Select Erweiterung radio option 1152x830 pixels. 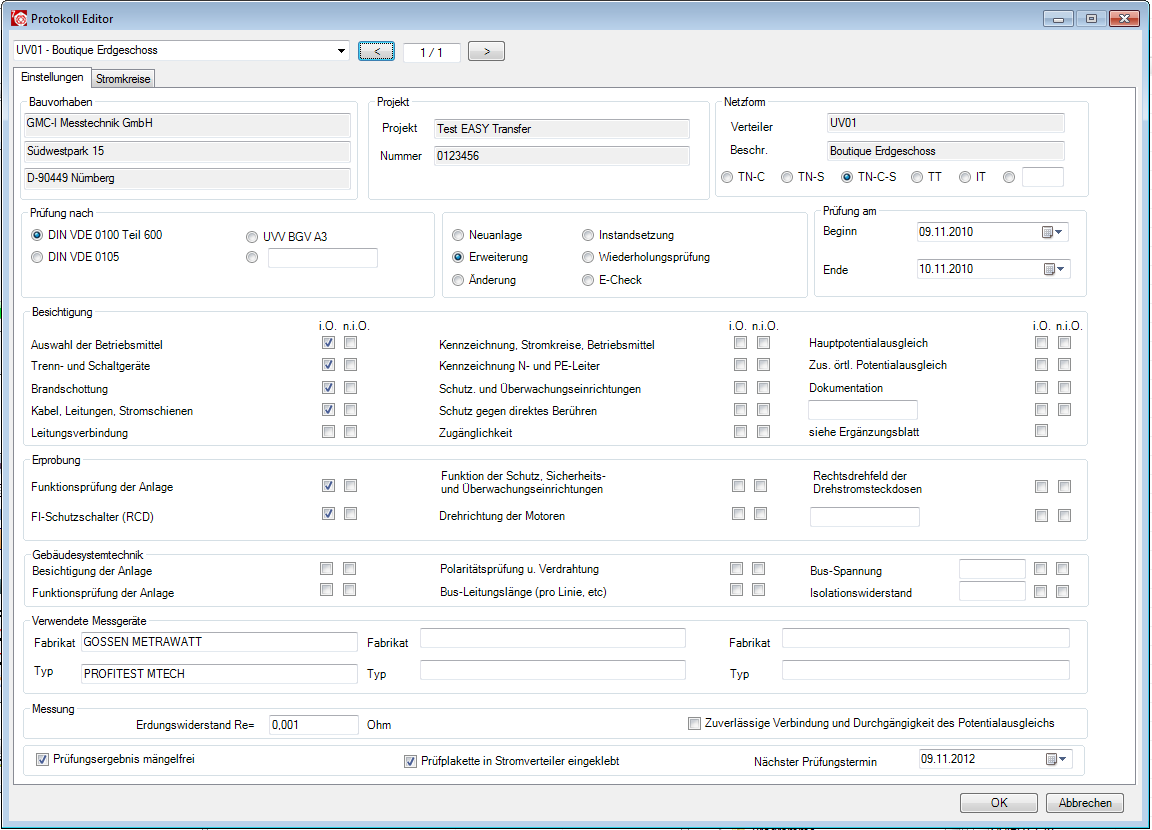(458, 257)
